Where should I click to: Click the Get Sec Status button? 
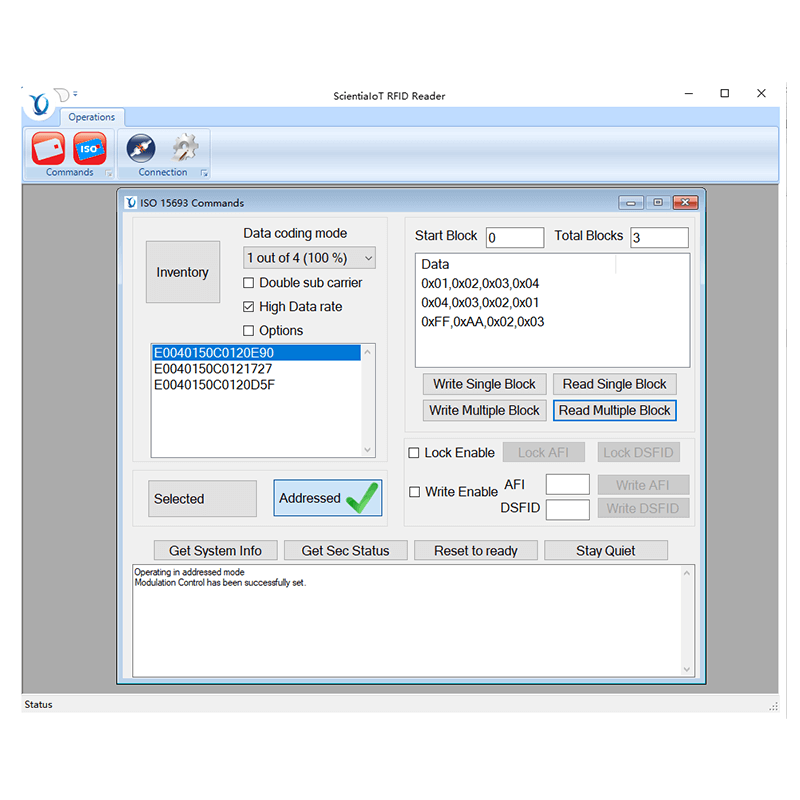pos(345,551)
